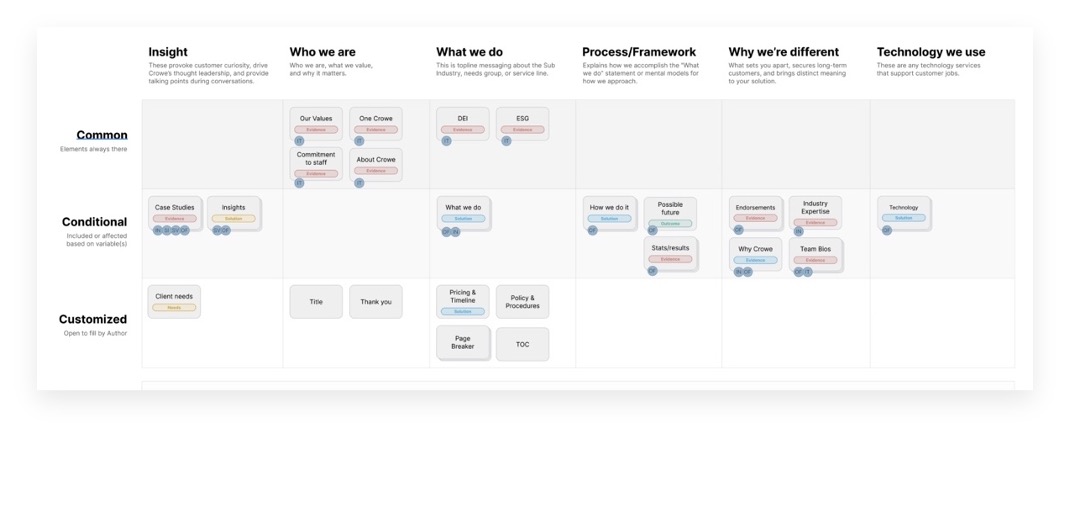Select the Page Breaker card
Screen dimensions: 1070x506
(463, 343)
